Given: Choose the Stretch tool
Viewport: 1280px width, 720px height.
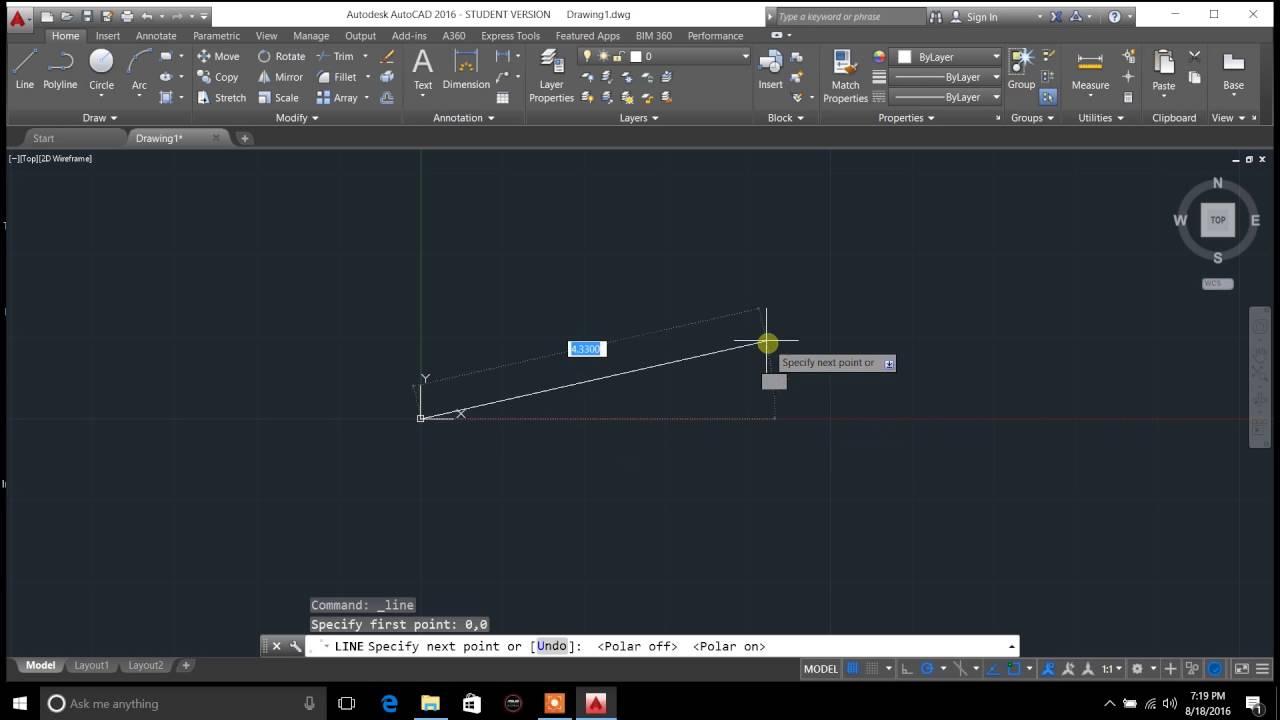Looking at the screenshot, I should pos(221,98).
